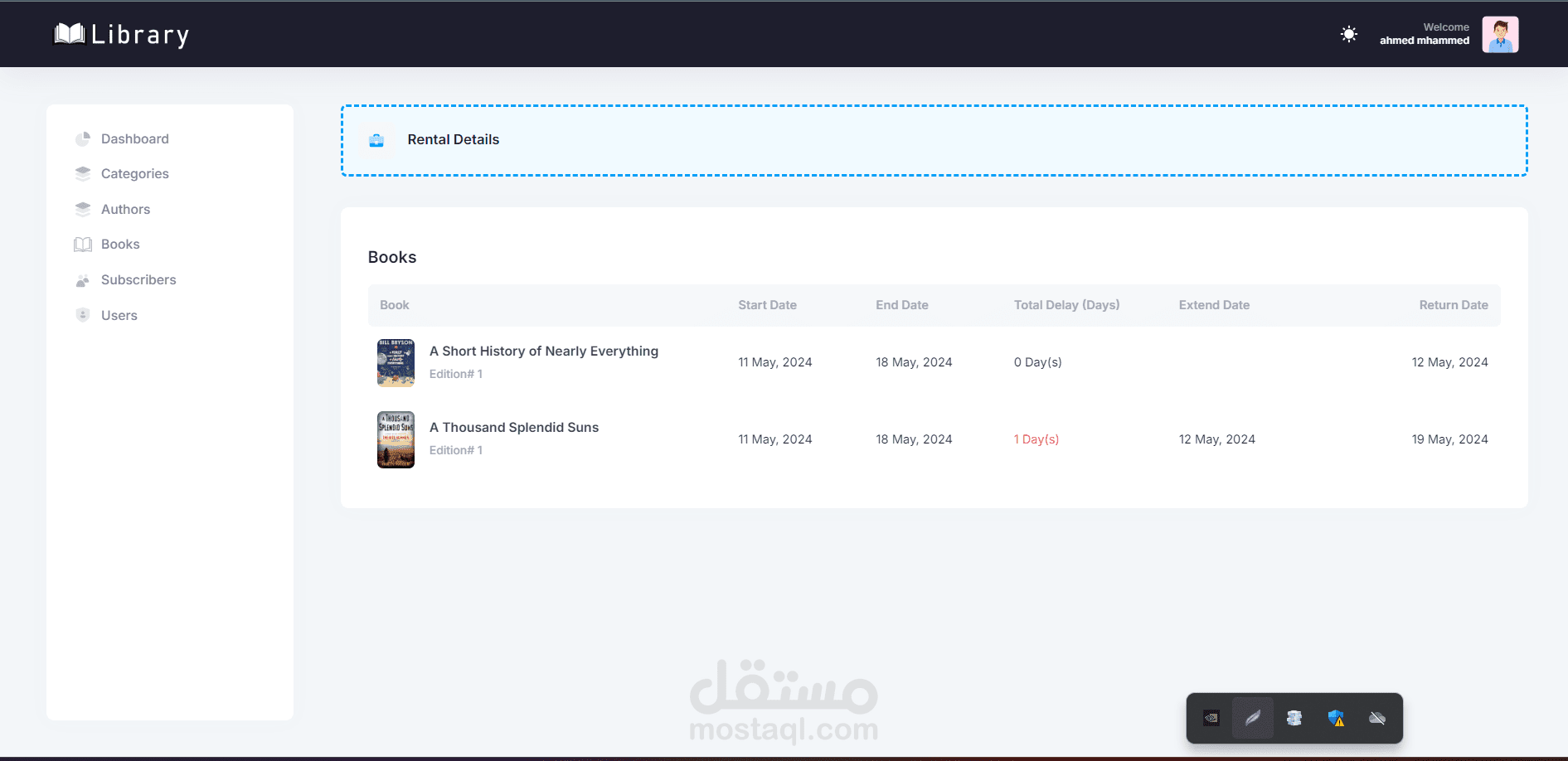Click the A Thousand Splendid Suns cover thumbnail
Screen dimensions: 1568x761
[x=396, y=439]
